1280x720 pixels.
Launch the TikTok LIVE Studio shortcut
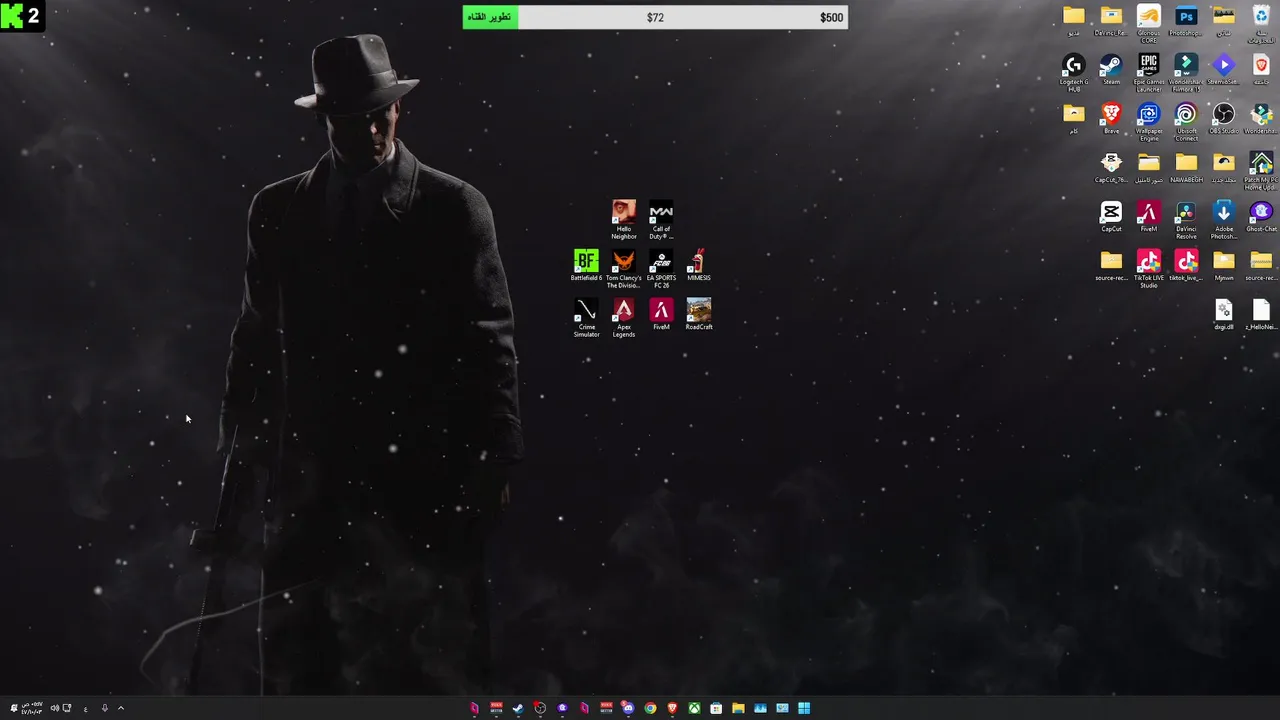click(1149, 268)
